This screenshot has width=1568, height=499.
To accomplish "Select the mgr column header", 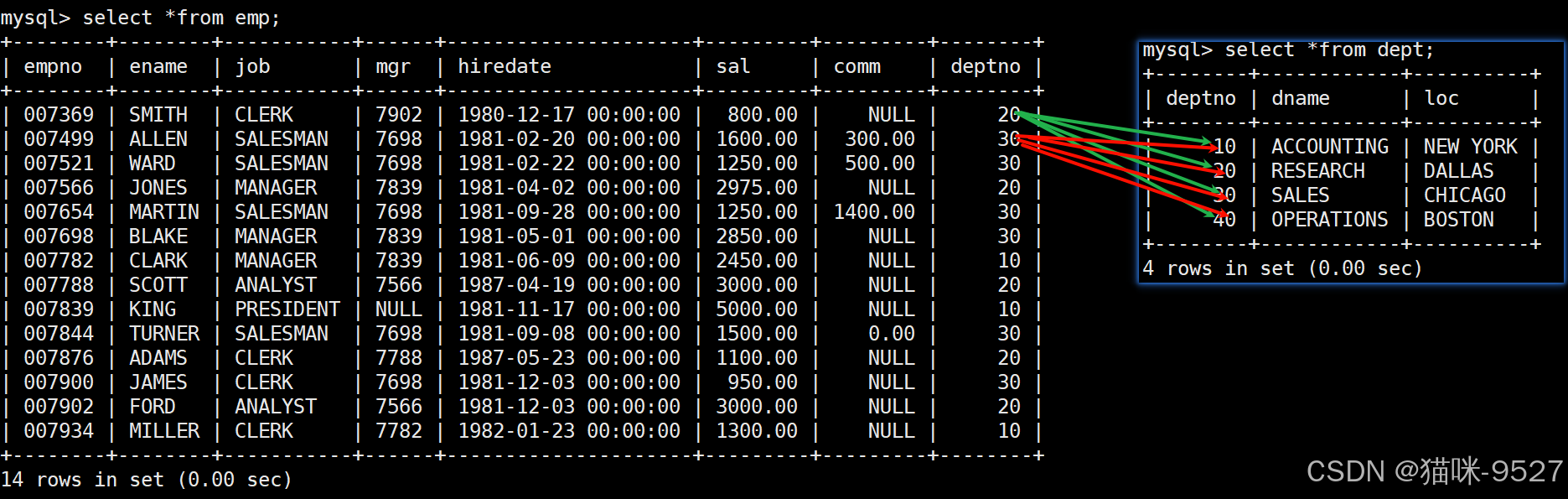I will (x=393, y=66).
